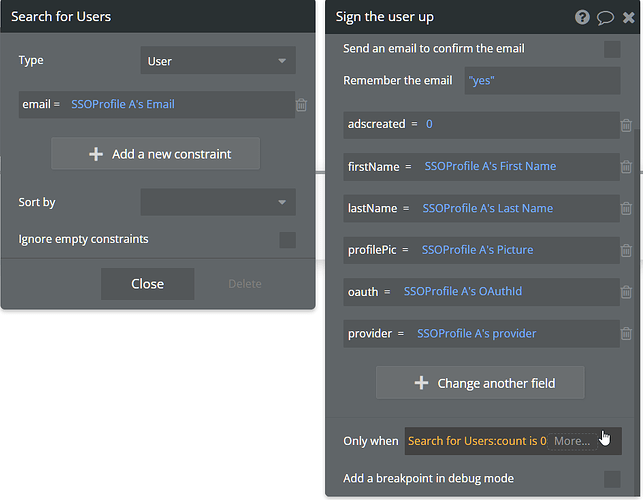Click Add a new constraint button
Image resolution: width=643 pixels, height=500 pixels.
pos(156,154)
